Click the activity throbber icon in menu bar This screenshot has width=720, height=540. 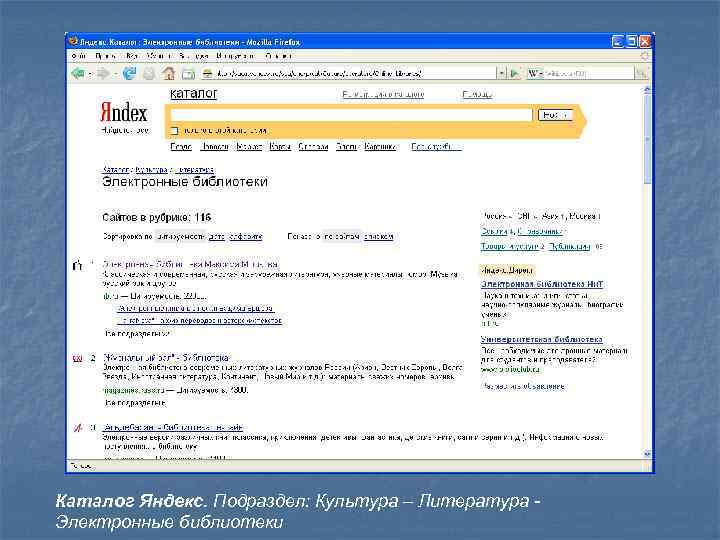pyautogui.click(x=645, y=56)
